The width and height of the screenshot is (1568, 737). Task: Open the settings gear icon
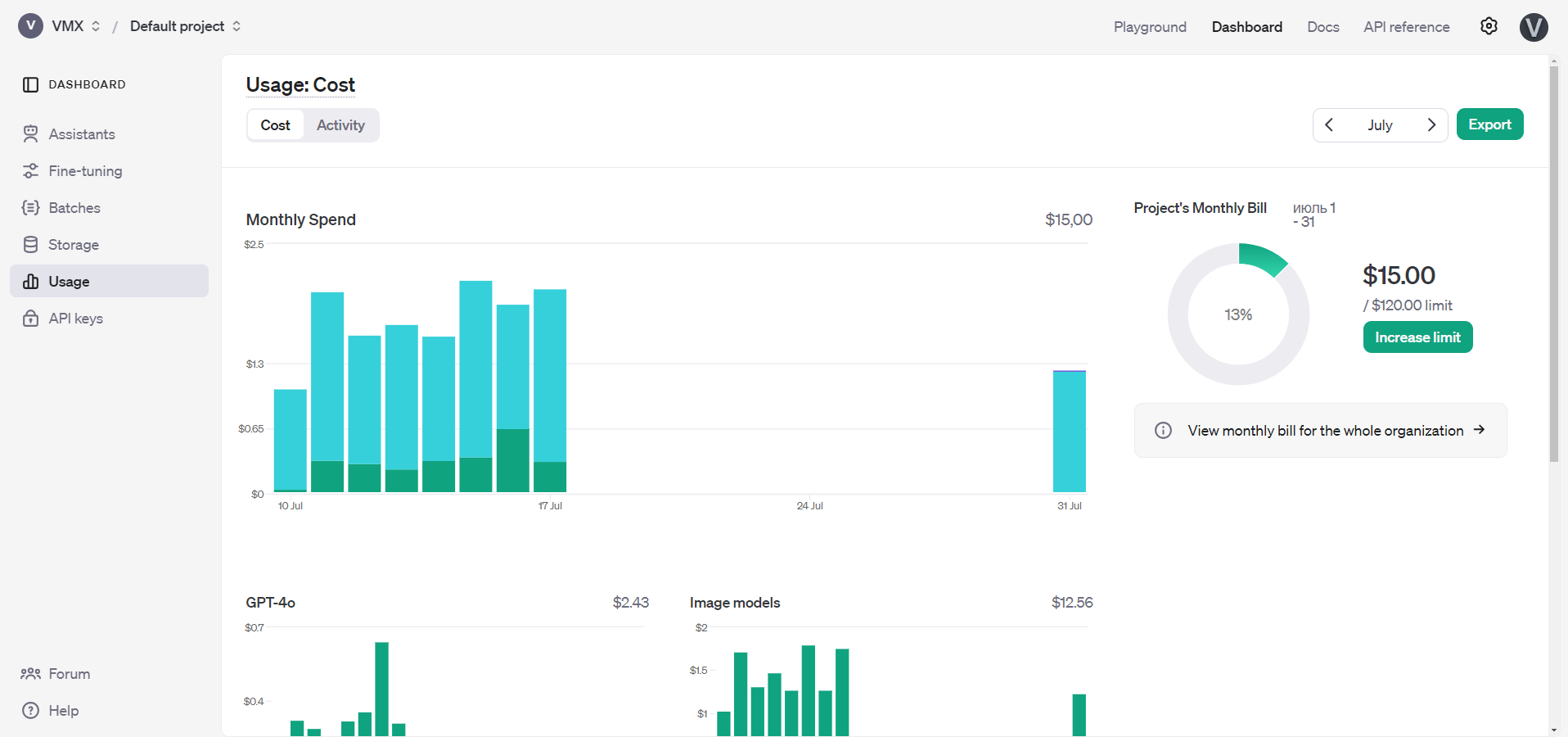click(x=1489, y=26)
